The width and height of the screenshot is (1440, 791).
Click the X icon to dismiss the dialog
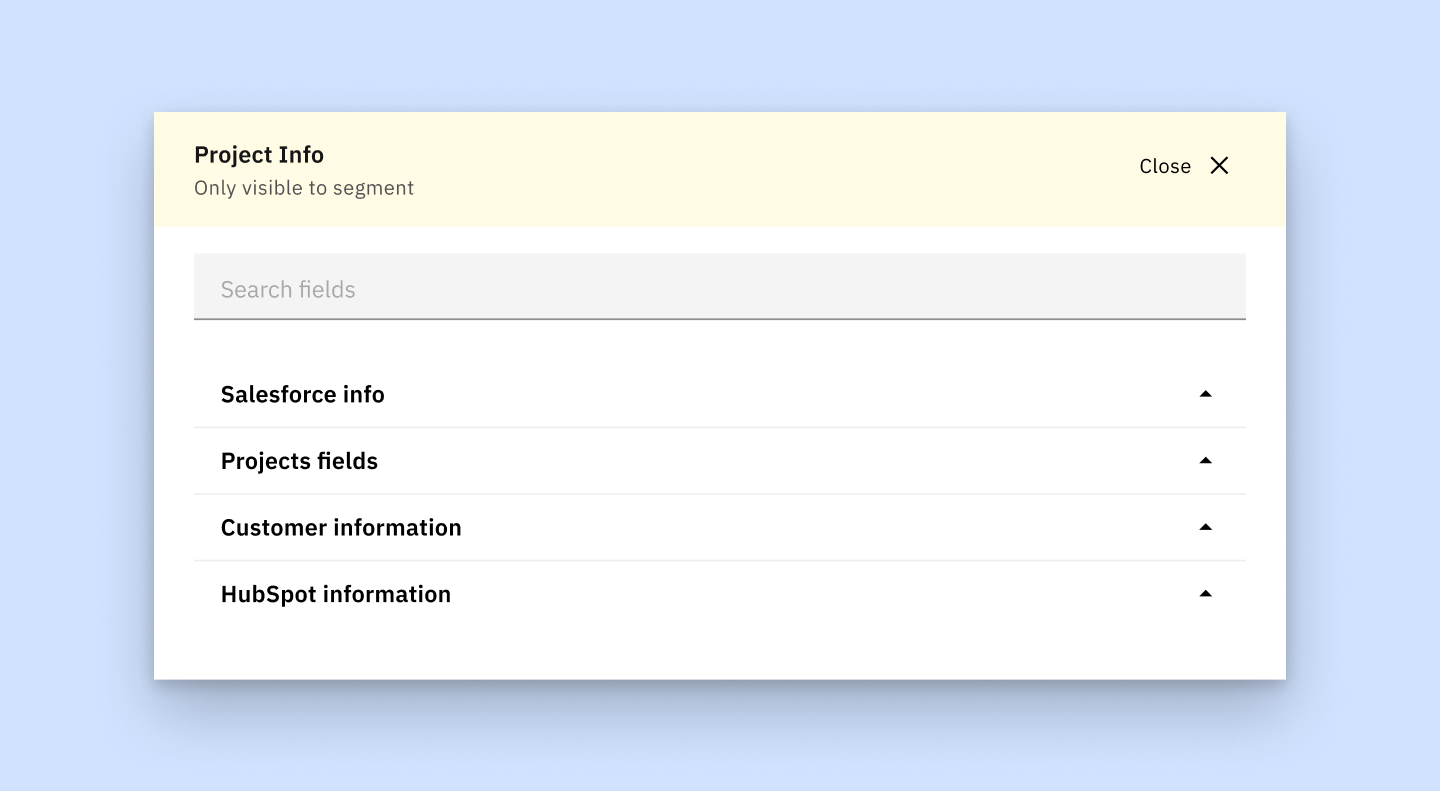click(x=1219, y=166)
